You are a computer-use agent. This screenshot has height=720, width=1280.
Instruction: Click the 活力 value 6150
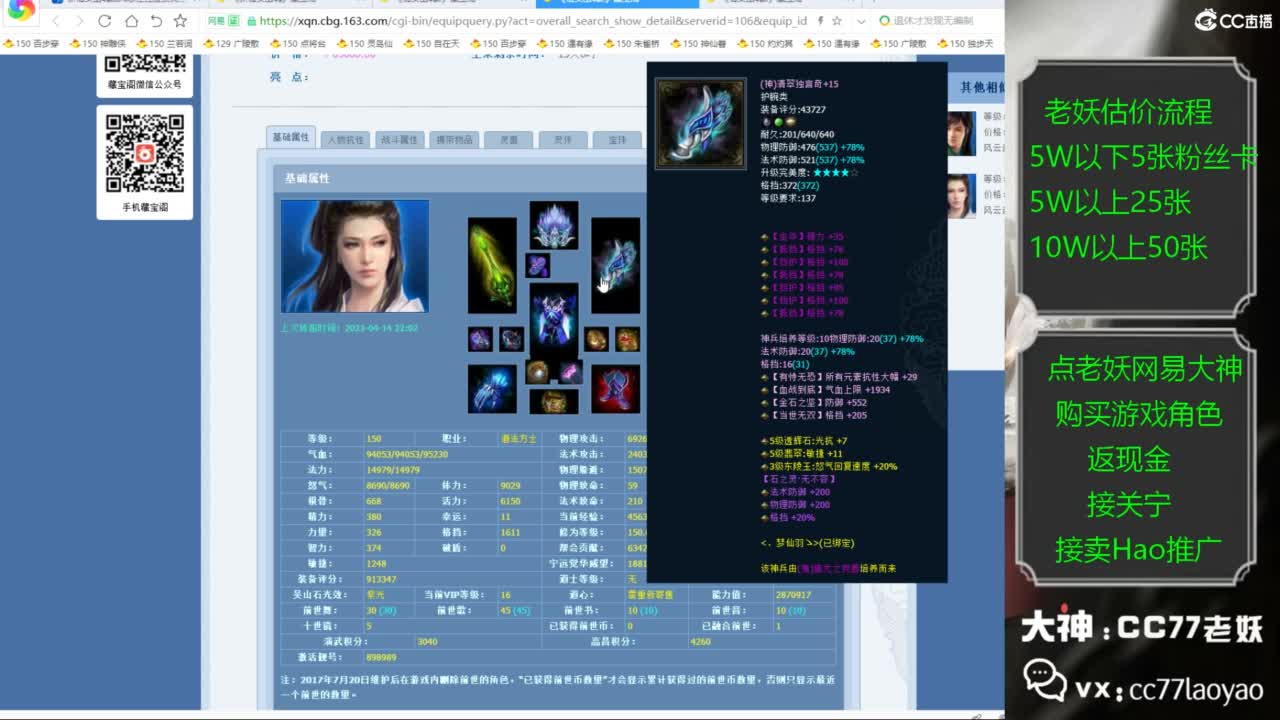pos(510,501)
